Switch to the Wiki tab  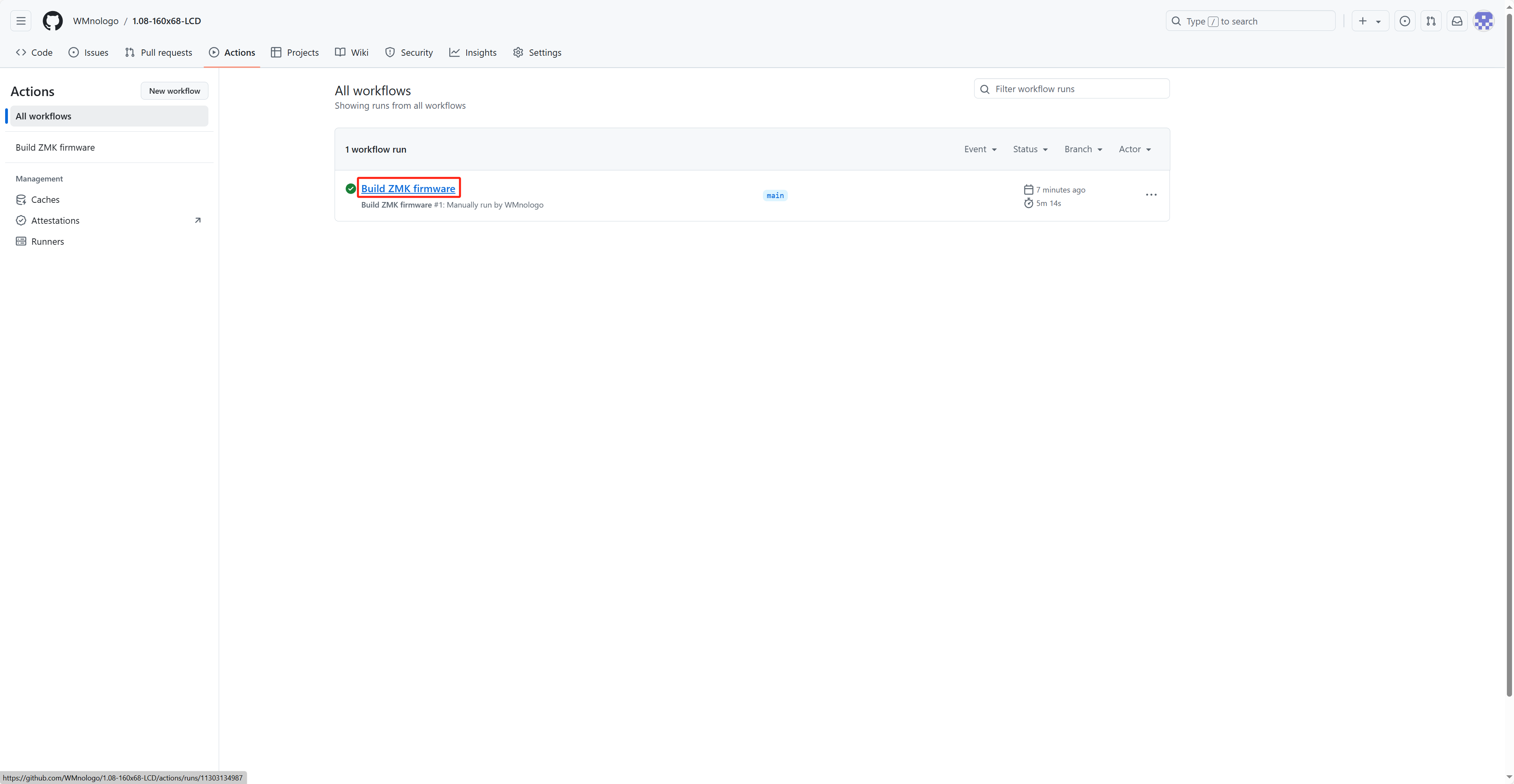(x=352, y=52)
